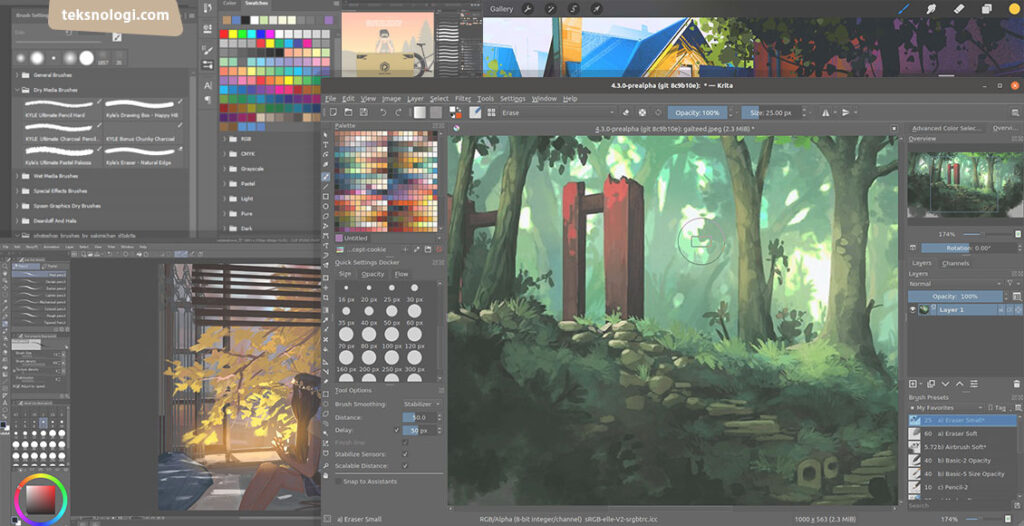Select the Freehand Brush tool in Krita toolbox

tap(326, 176)
